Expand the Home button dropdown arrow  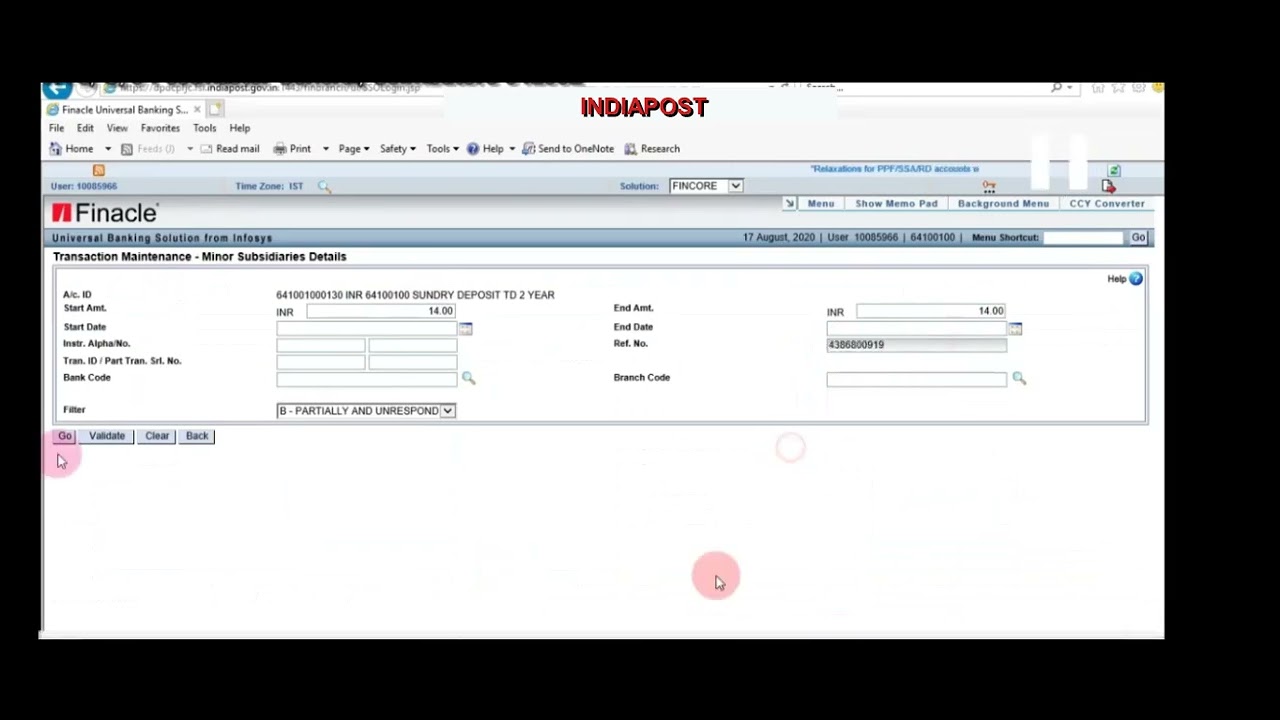(x=108, y=149)
